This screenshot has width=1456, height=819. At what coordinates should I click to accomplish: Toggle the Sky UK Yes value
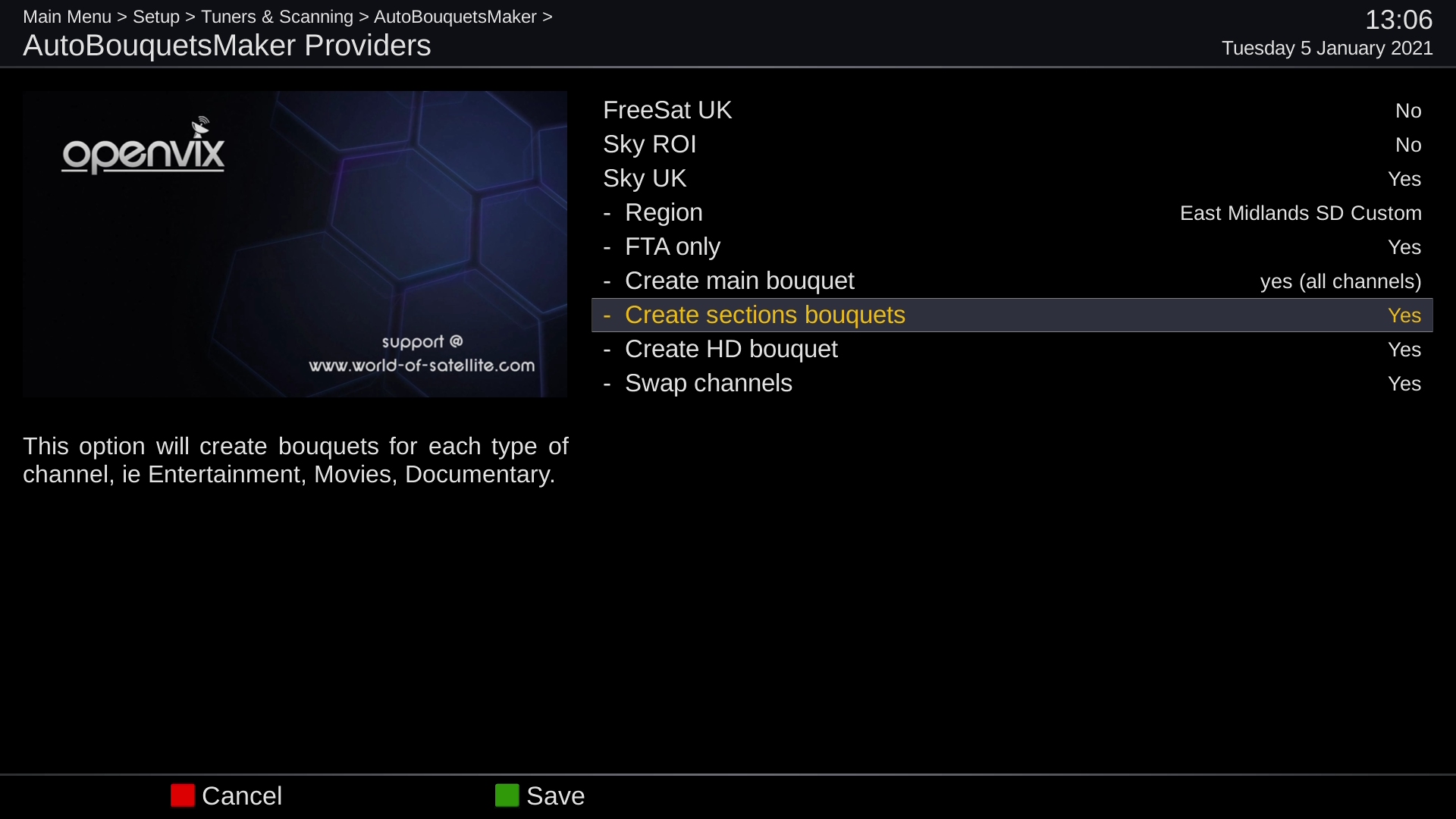(1404, 179)
